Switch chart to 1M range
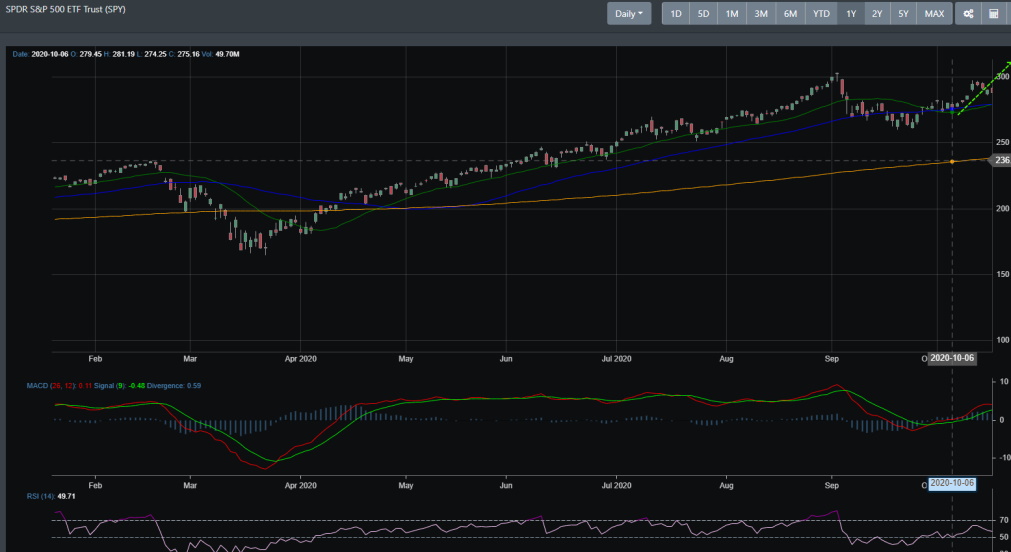1011x552 pixels. [732, 14]
